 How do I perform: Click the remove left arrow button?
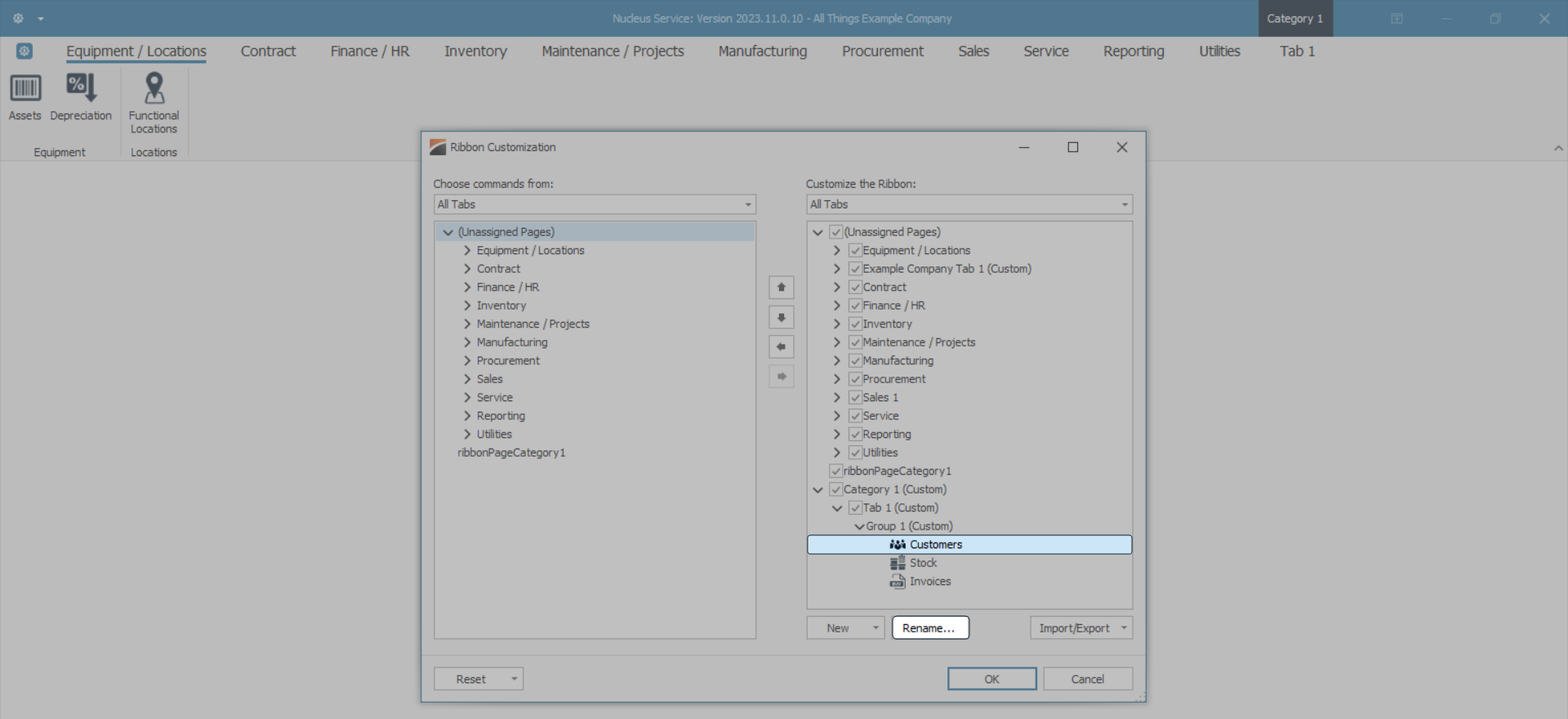tap(782, 346)
